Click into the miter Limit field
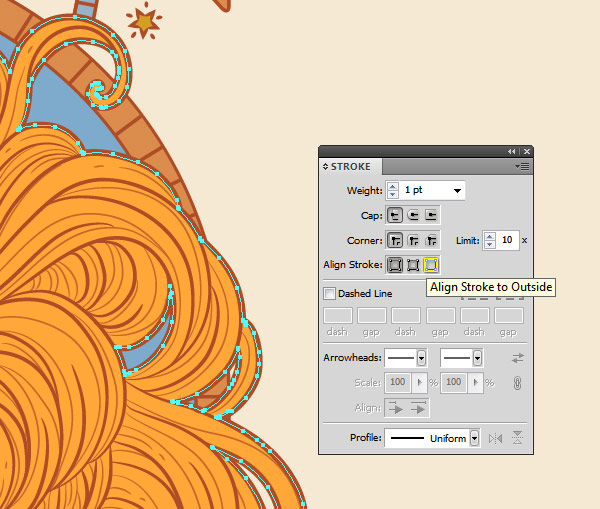The width and height of the screenshot is (600, 509). [x=508, y=240]
